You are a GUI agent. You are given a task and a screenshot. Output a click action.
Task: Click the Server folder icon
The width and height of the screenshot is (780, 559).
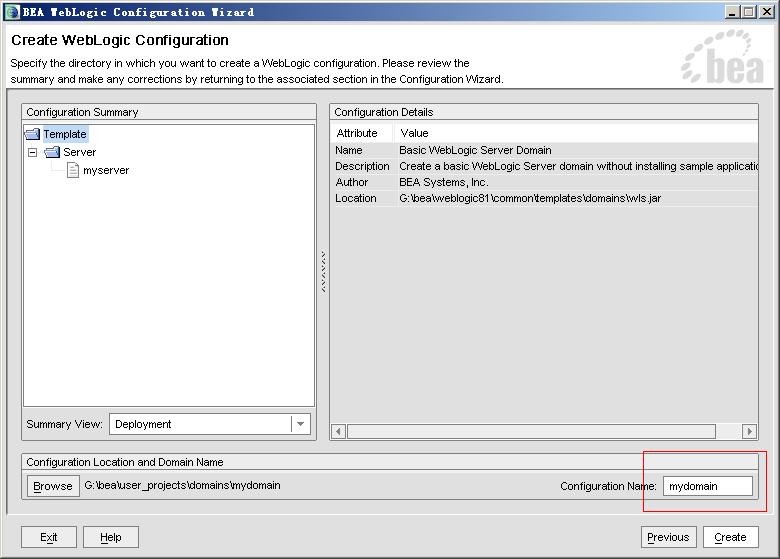[x=52, y=152]
